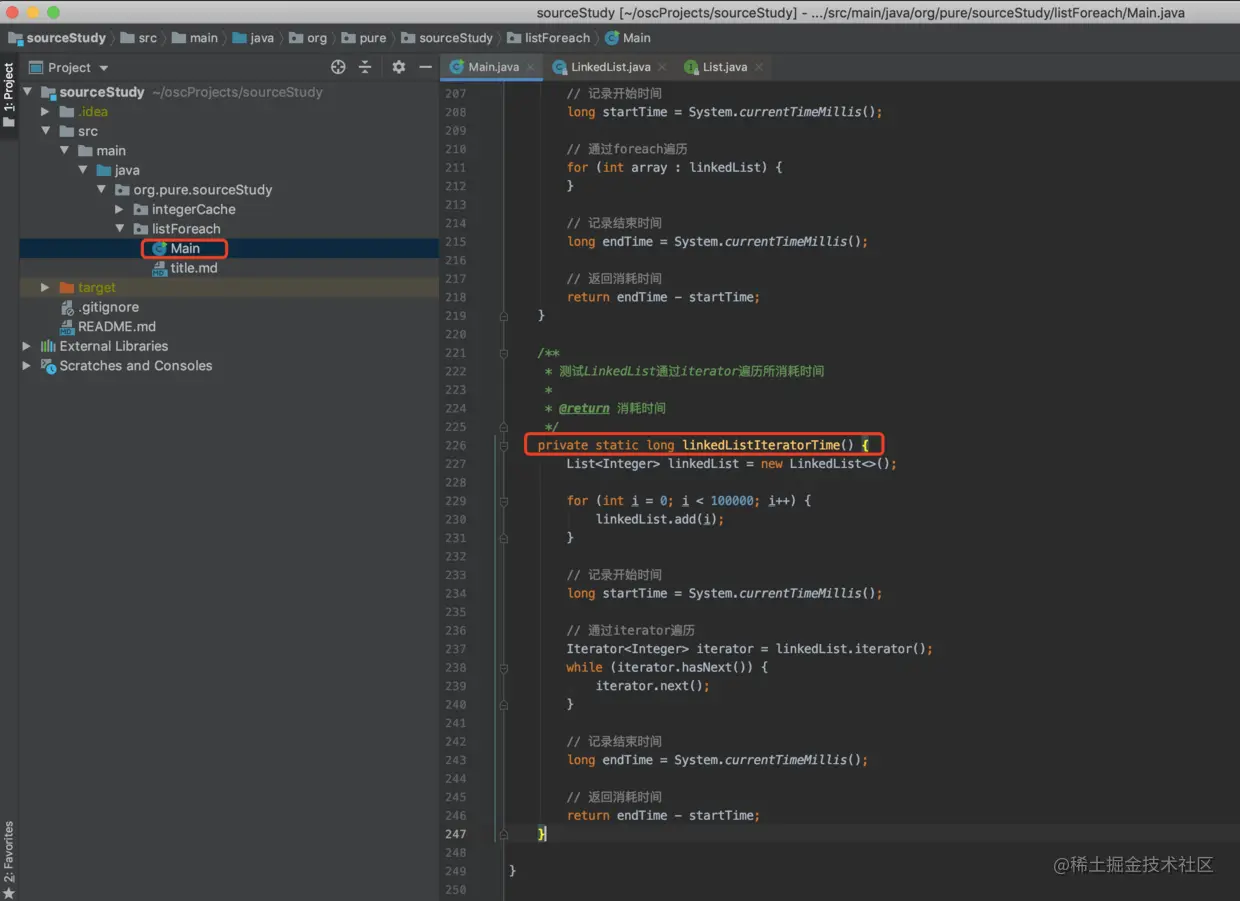Expand the External Libraries arrow

(27, 346)
